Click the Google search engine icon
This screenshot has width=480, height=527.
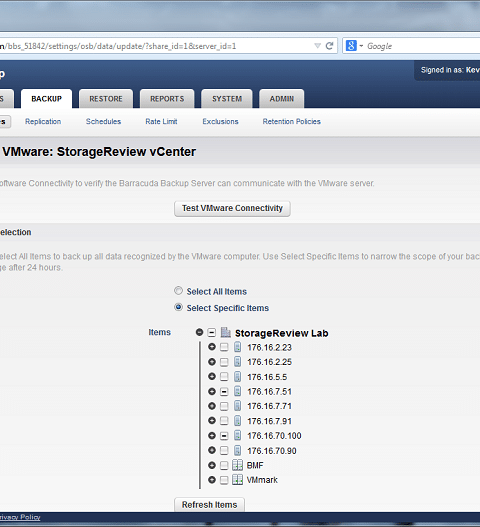coord(351,46)
